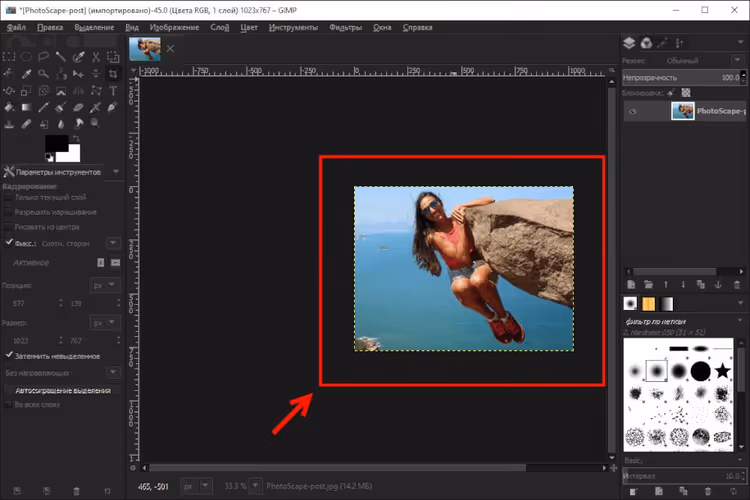Select the Alignment tool

coord(96,74)
